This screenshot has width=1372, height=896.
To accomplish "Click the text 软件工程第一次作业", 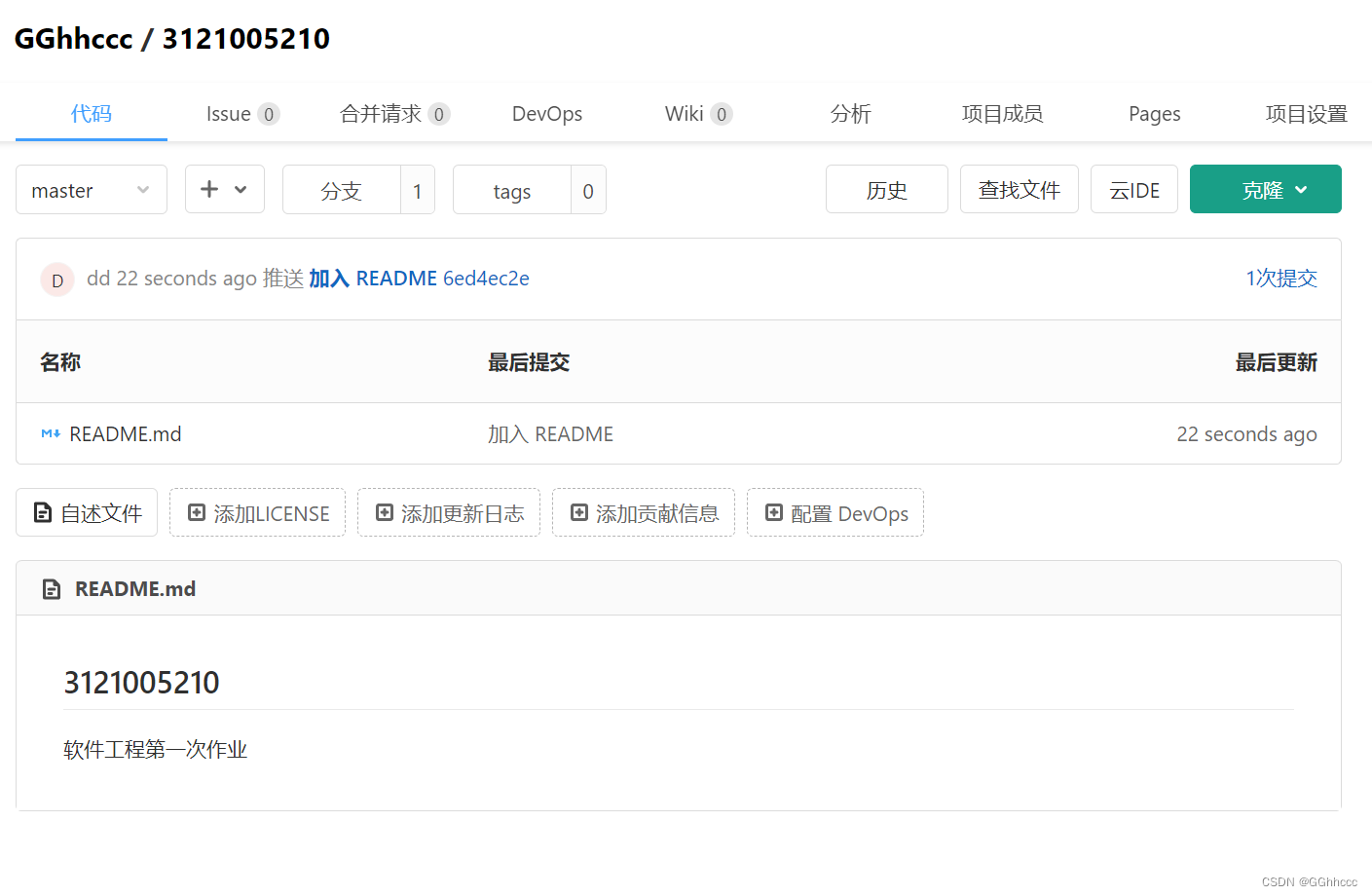I will (156, 749).
